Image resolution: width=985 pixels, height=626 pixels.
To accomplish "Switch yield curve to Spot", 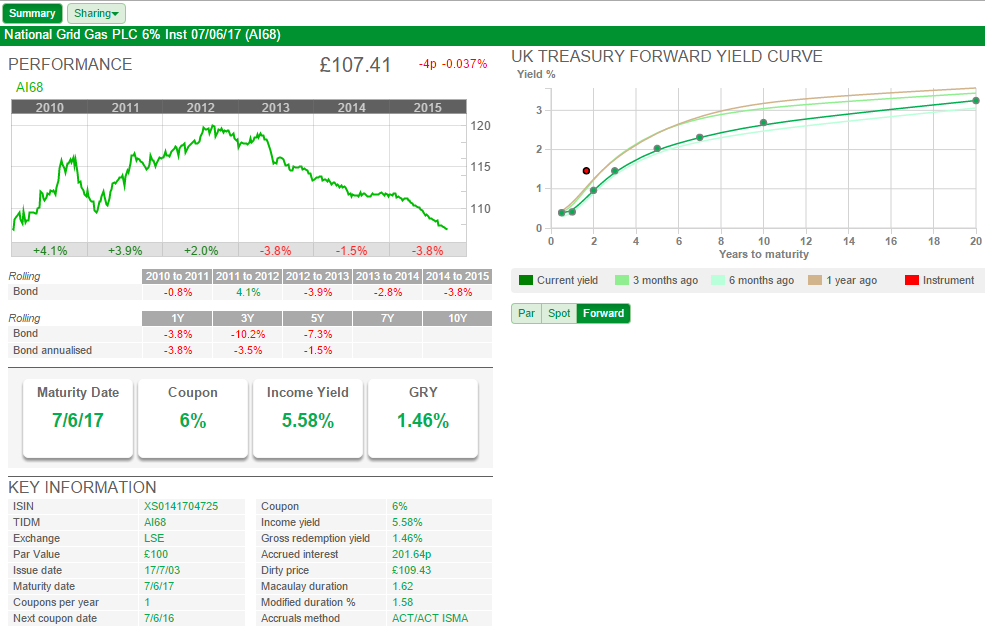I will (x=559, y=313).
